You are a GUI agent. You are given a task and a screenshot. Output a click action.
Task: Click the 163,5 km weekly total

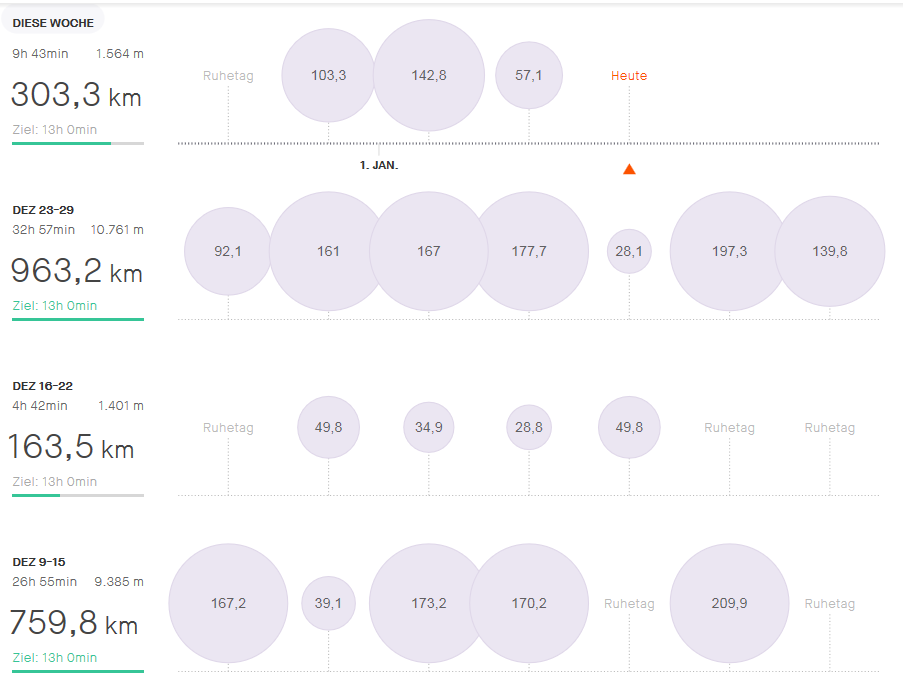(71, 448)
